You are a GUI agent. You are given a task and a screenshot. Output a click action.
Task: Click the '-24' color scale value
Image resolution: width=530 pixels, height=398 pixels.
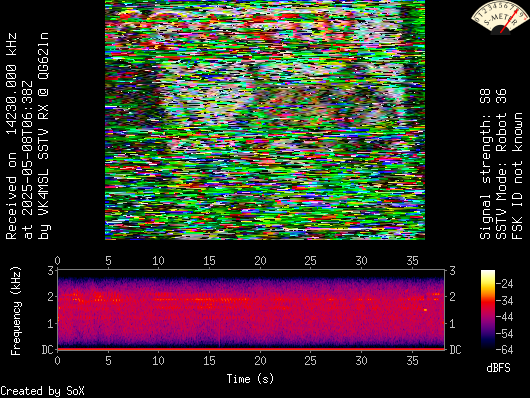[505, 283]
